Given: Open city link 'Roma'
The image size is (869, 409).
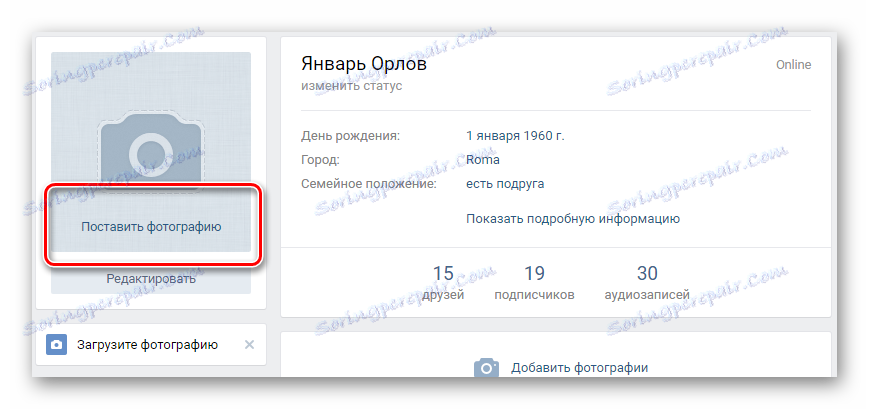Looking at the screenshot, I should pos(483,160).
